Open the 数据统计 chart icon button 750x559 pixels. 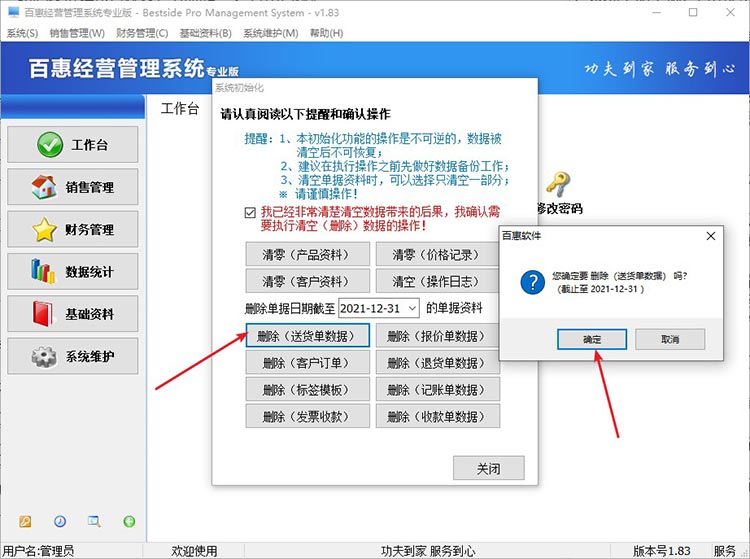(x=73, y=272)
